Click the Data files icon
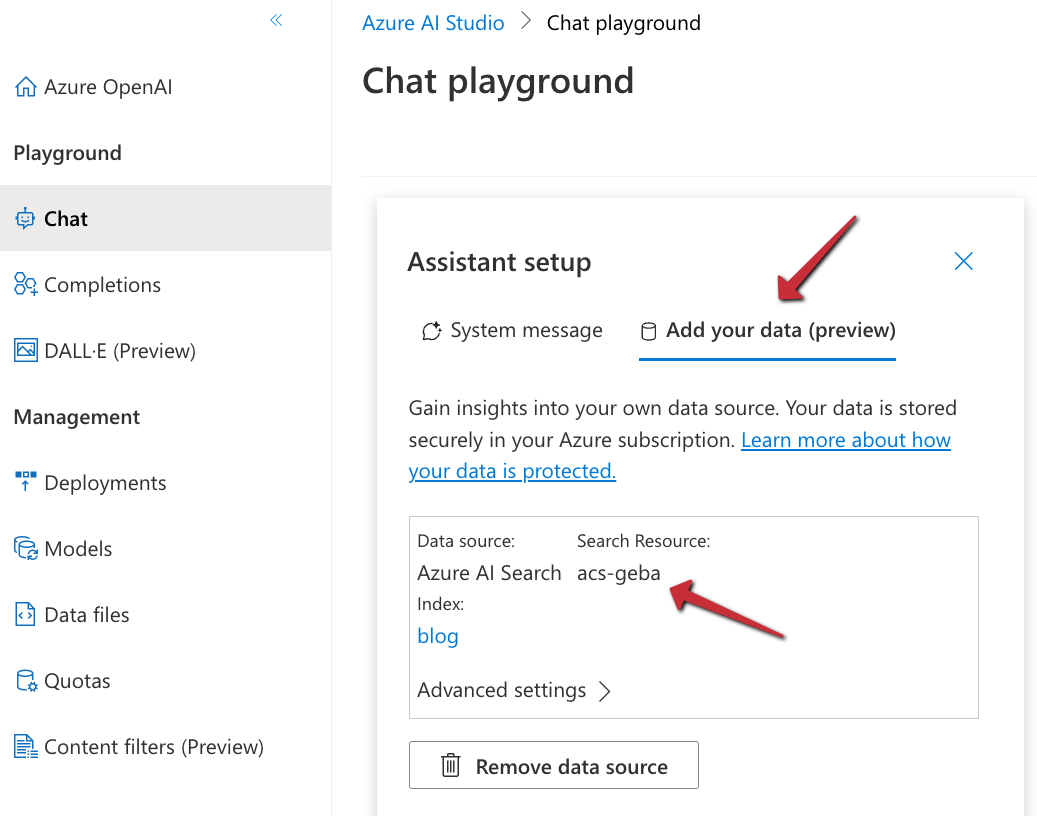This screenshot has width=1037, height=816. [x=26, y=614]
